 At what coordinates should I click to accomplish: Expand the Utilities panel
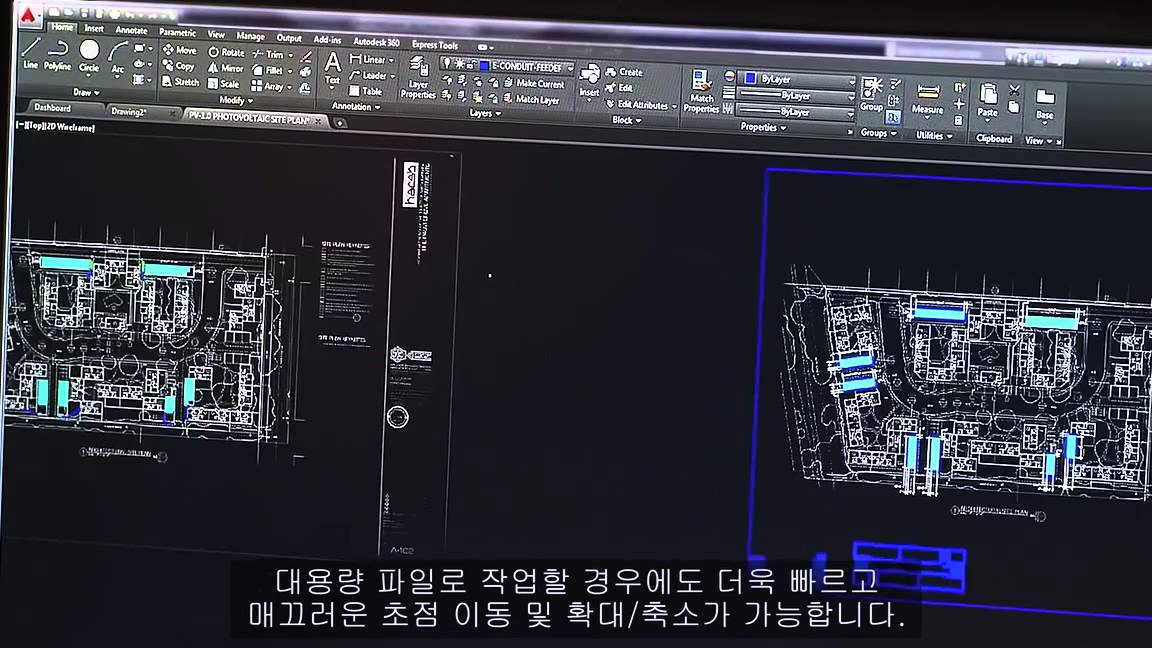934,135
